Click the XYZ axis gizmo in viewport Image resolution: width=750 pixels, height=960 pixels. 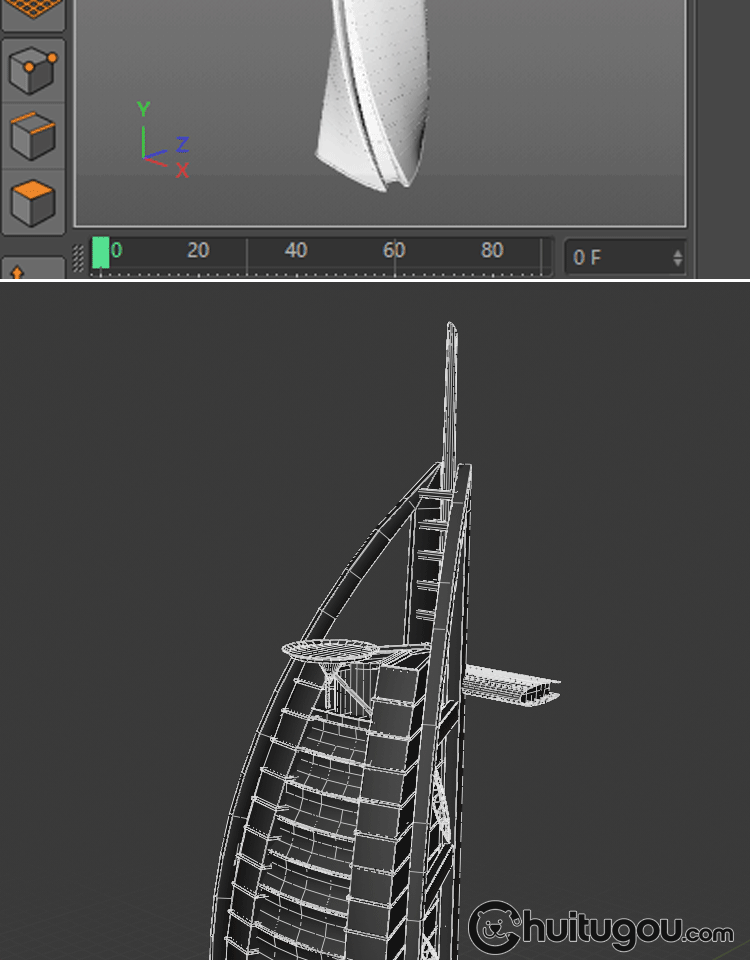tap(163, 141)
